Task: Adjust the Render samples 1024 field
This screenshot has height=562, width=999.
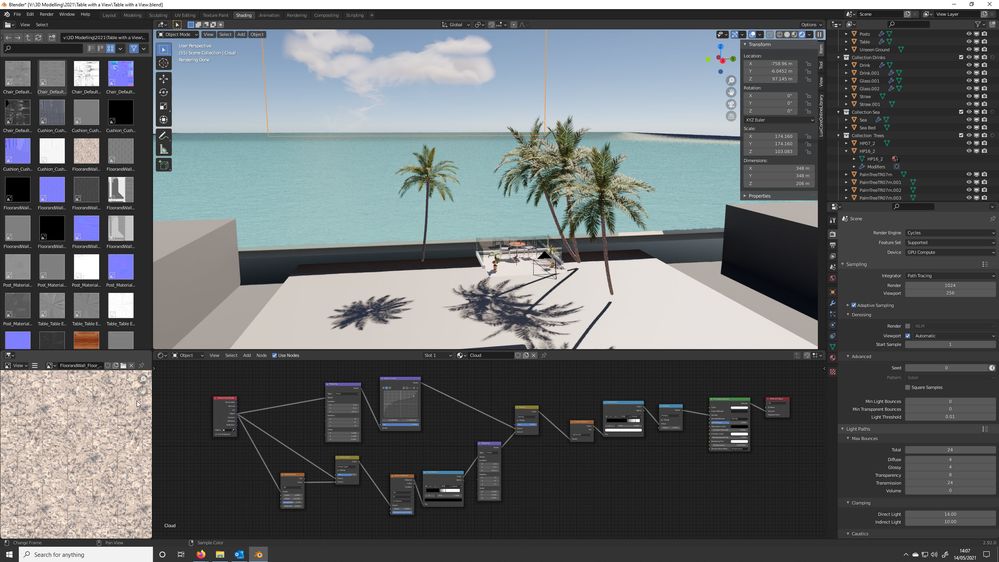Action: [950, 285]
